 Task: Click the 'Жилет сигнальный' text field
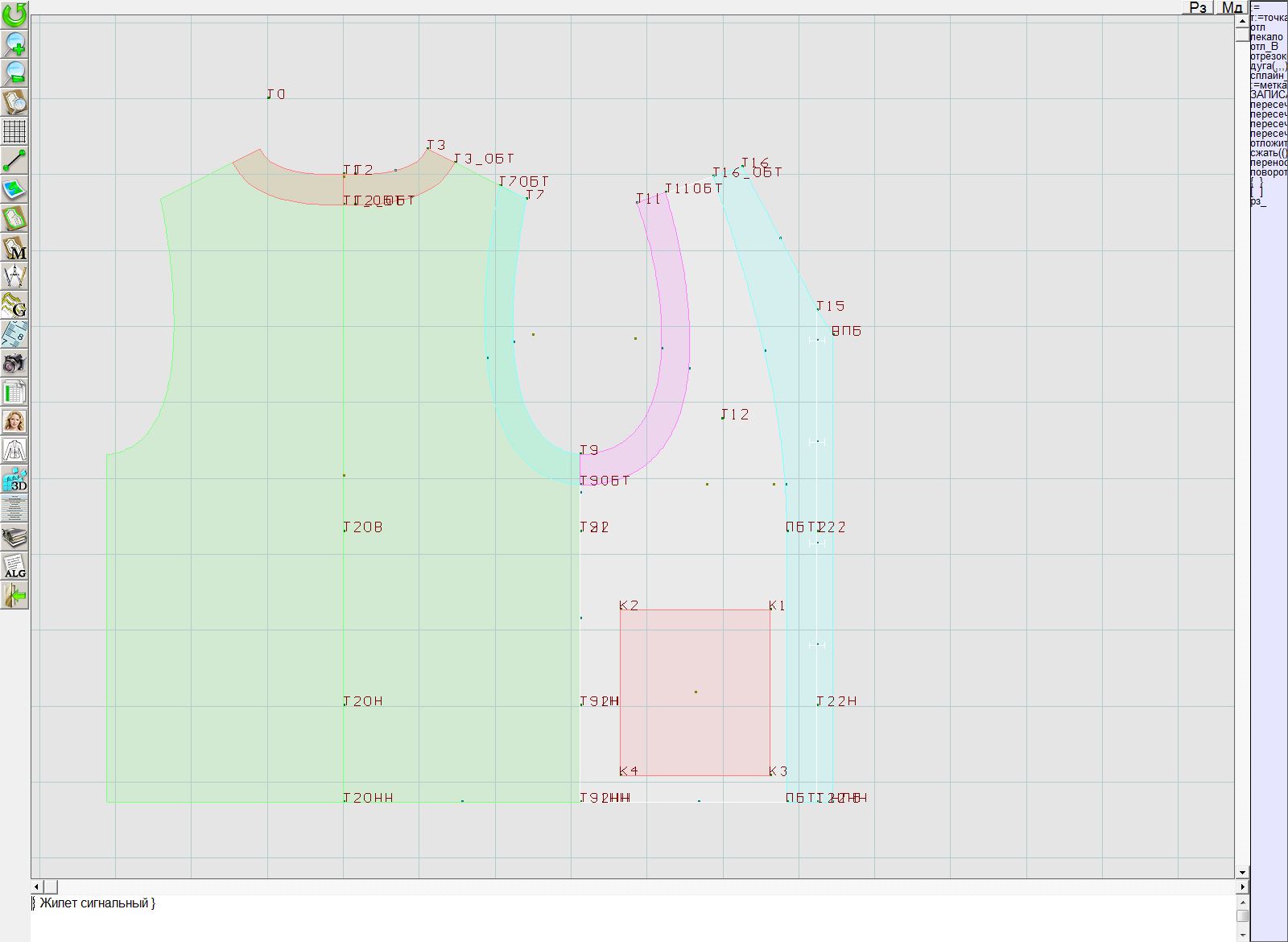[x=97, y=903]
